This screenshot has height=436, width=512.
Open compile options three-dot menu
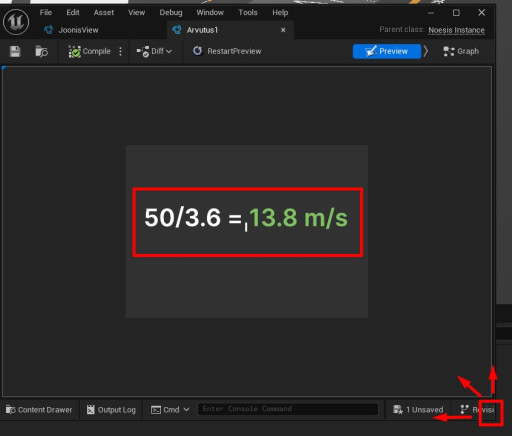click(x=120, y=51)
